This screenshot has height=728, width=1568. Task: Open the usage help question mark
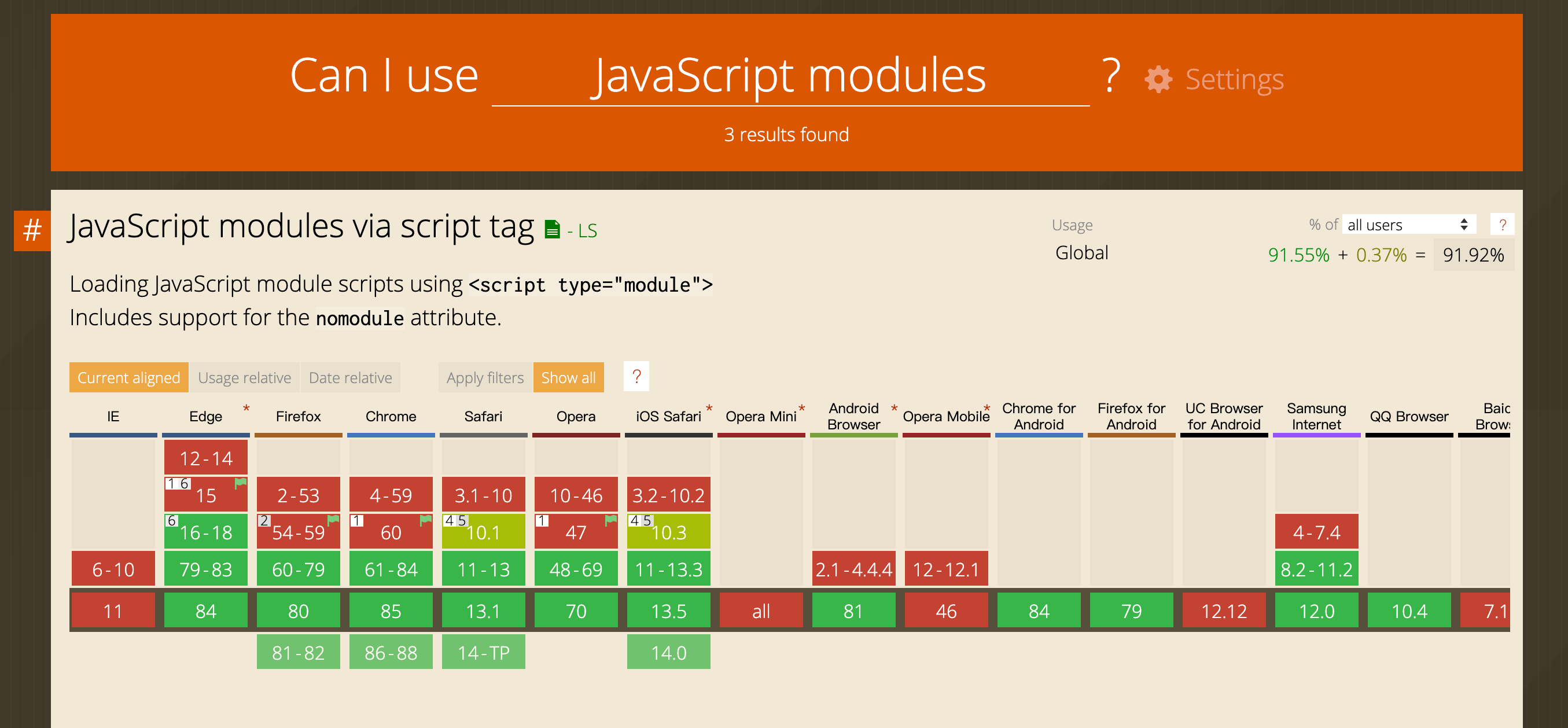(x=1502, y=225)
